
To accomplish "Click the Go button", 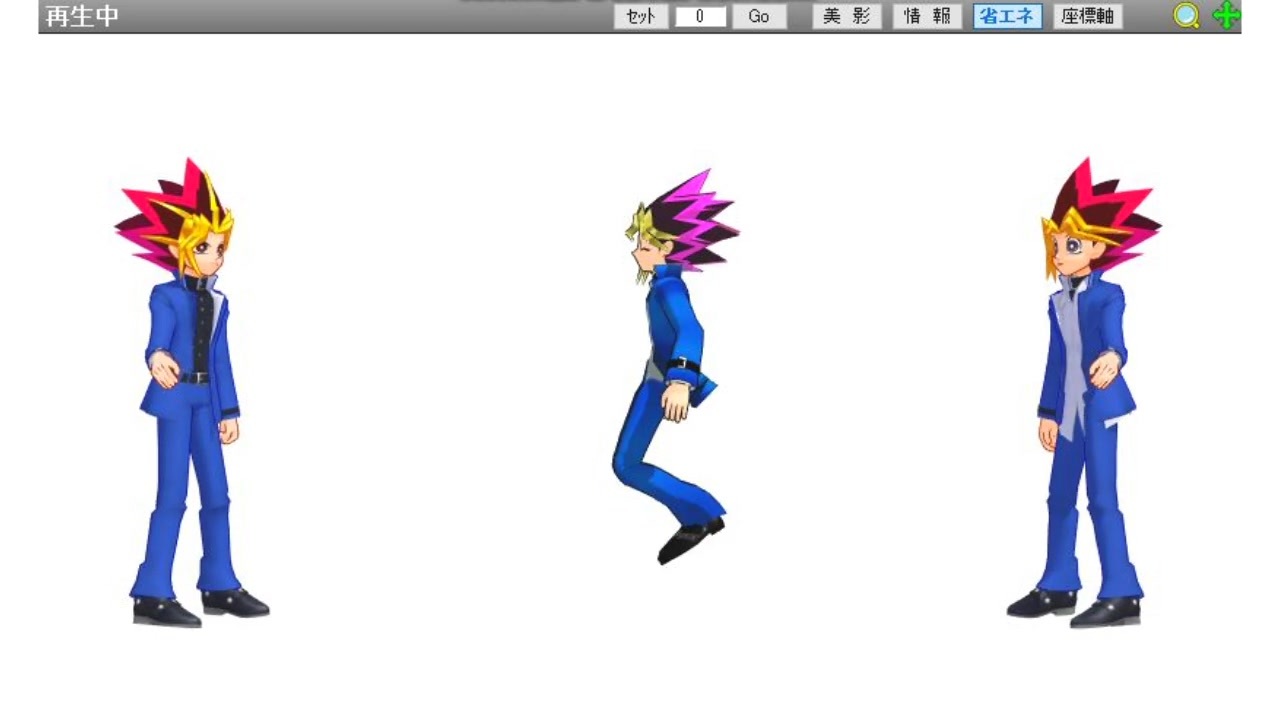I will [x=759, y=16].
